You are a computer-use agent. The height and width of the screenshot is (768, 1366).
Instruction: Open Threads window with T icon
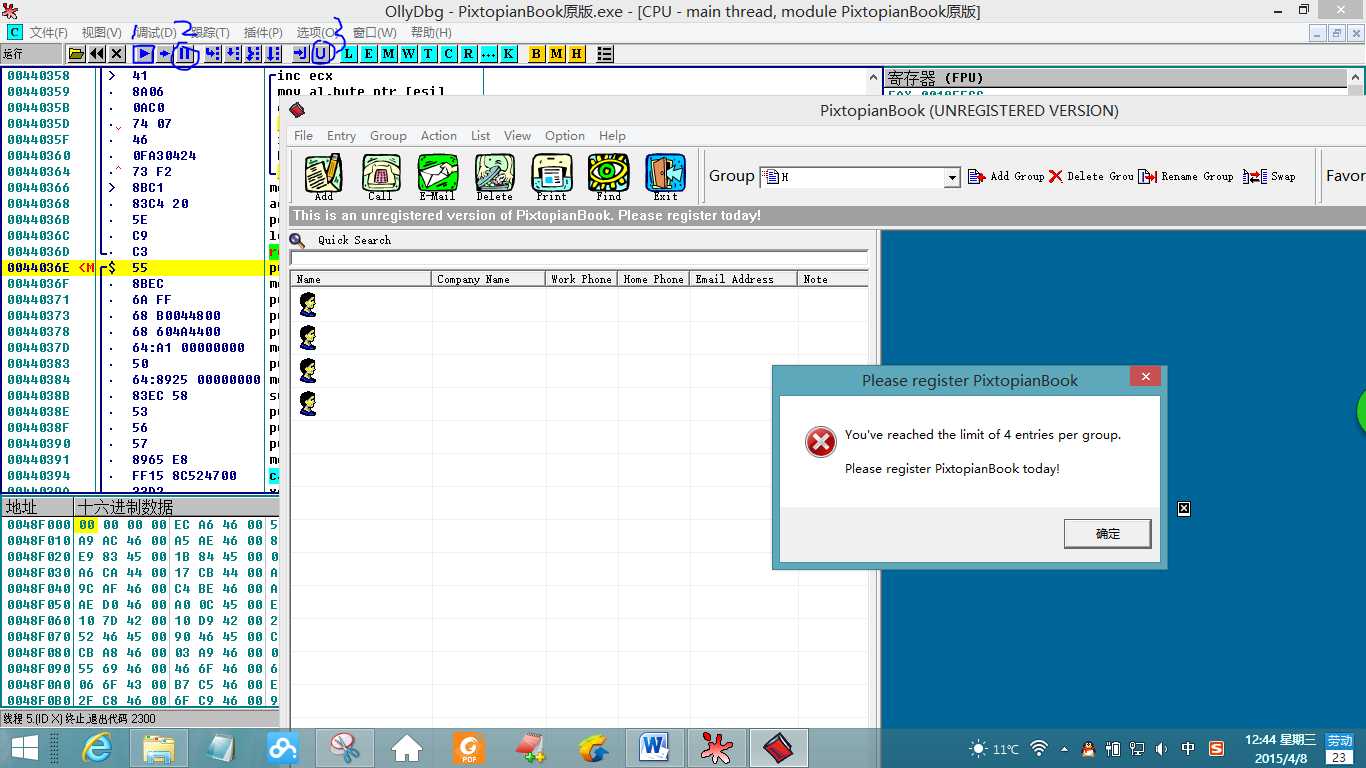(428, 54)
